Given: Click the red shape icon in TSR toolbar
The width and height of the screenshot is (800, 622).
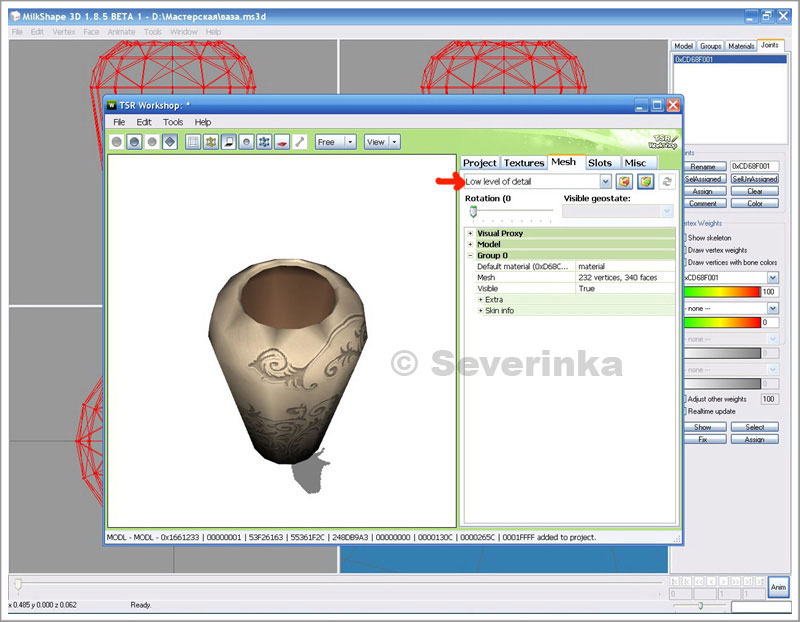Looking at the screenshot, I should (282, 142).
